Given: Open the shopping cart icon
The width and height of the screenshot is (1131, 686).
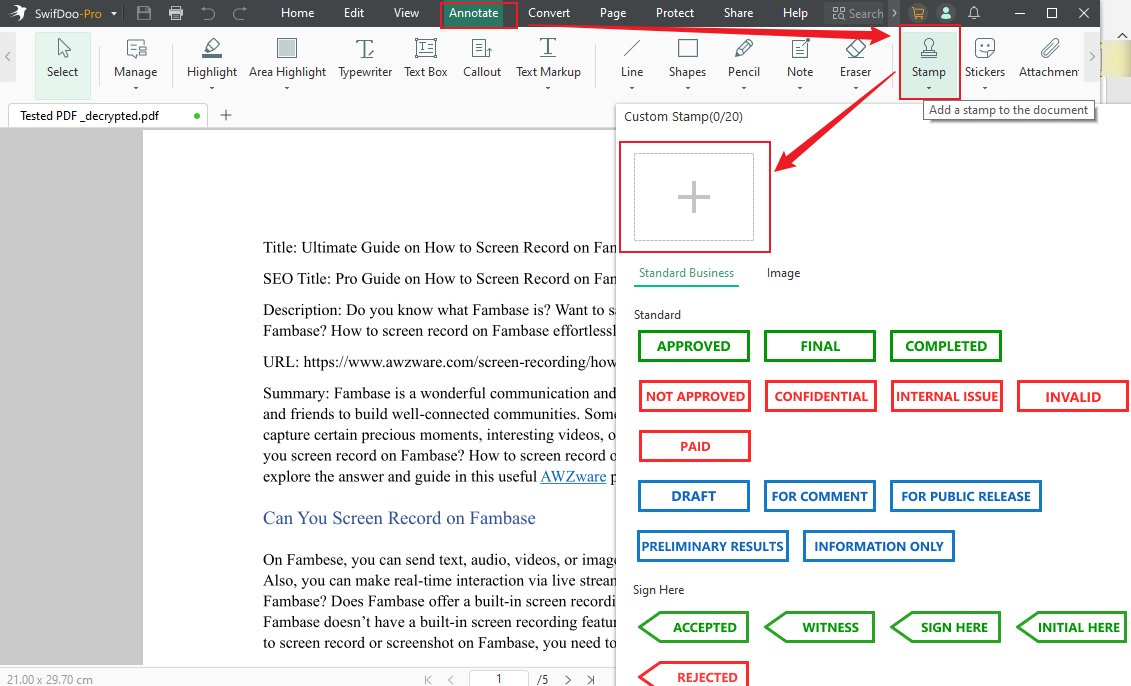Looking at the screenshot, I should pyautogui.click(x=917, y=13).
